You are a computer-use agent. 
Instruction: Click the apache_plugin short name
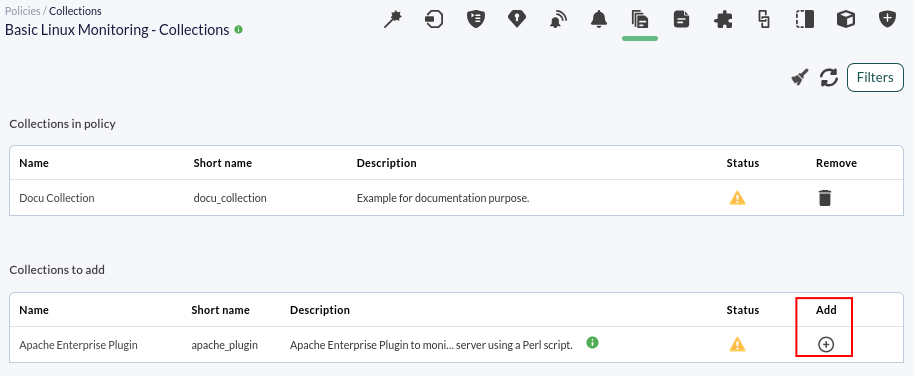point(224,345)
